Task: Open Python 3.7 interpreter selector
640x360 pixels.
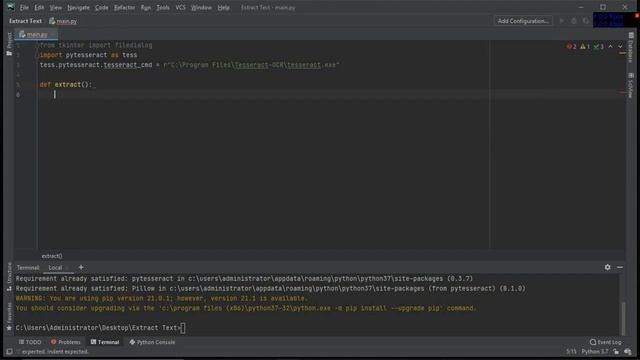Action: pos(594,351)
